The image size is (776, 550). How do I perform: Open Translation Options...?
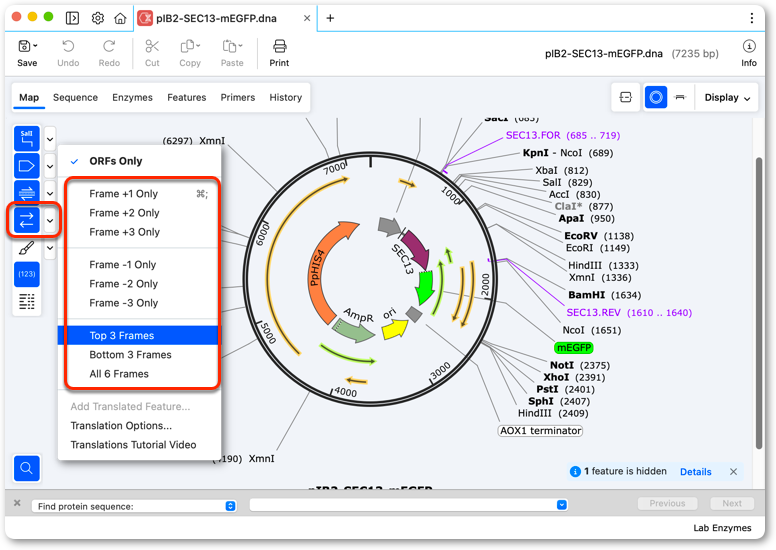point(139,426)
